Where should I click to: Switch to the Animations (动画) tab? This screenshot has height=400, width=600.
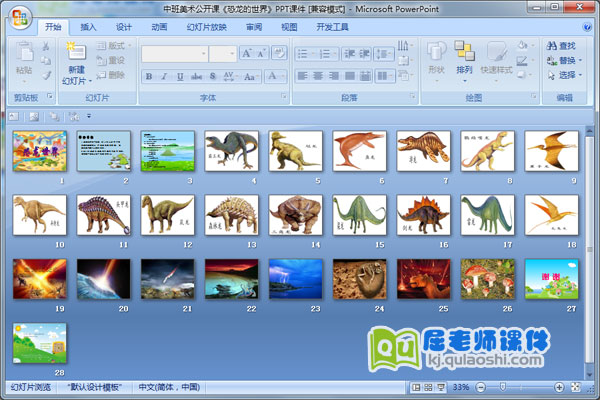(x=158, y=28)
